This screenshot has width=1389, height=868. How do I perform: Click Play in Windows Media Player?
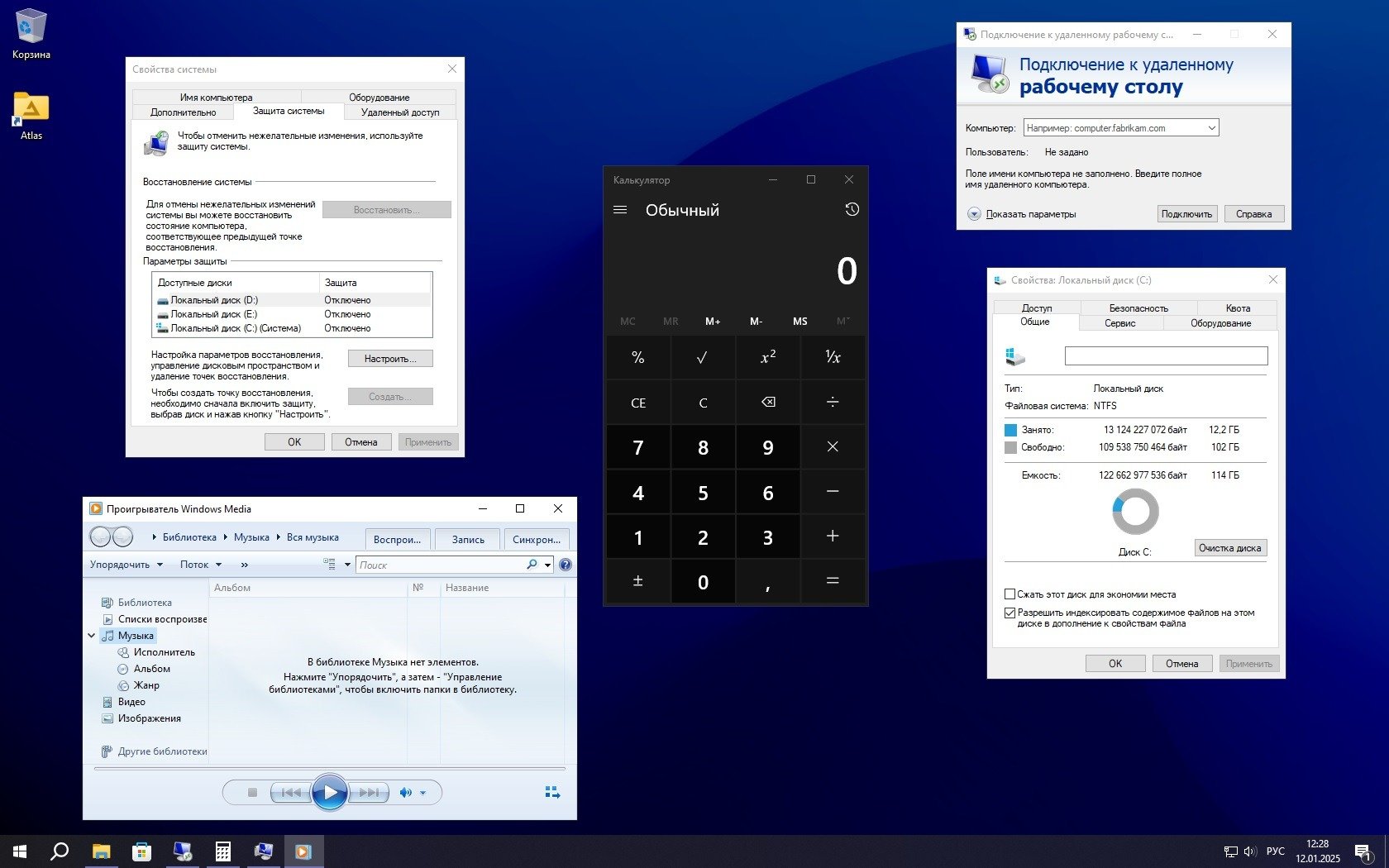pos(329,793)
